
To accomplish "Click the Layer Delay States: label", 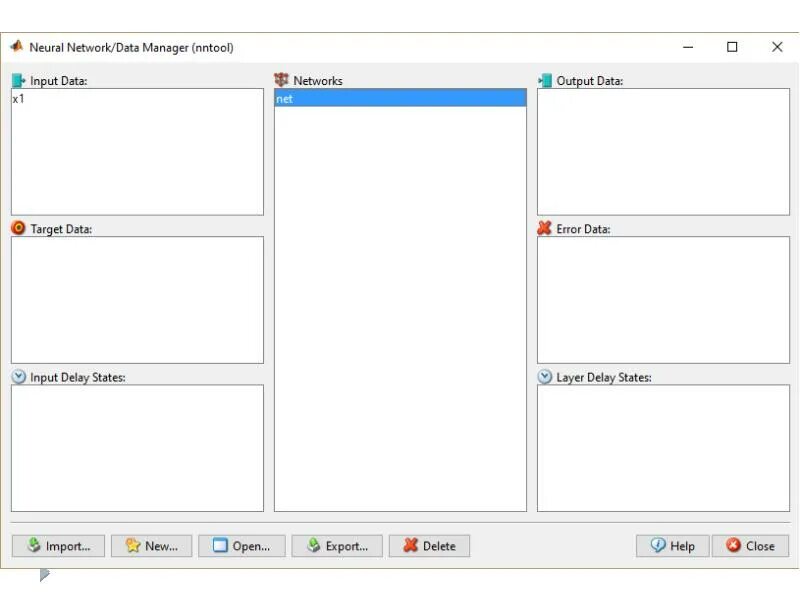I will pyautogui.click(x=604, y=378).
